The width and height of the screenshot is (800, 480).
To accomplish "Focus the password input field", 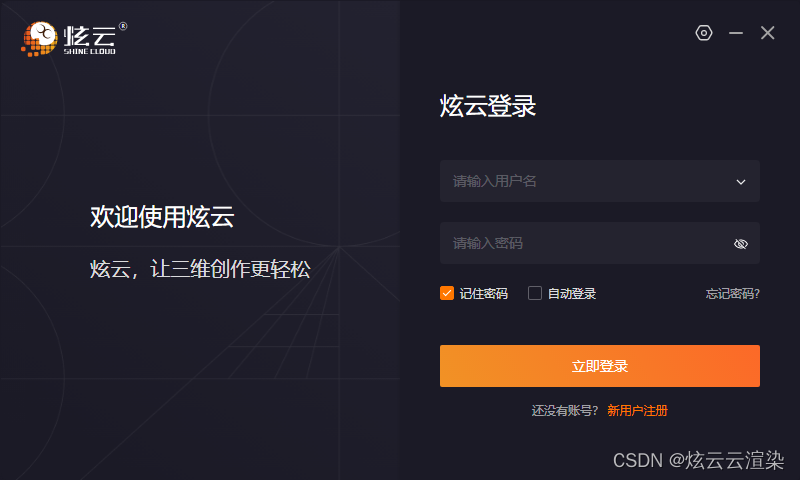I will 599,243.
